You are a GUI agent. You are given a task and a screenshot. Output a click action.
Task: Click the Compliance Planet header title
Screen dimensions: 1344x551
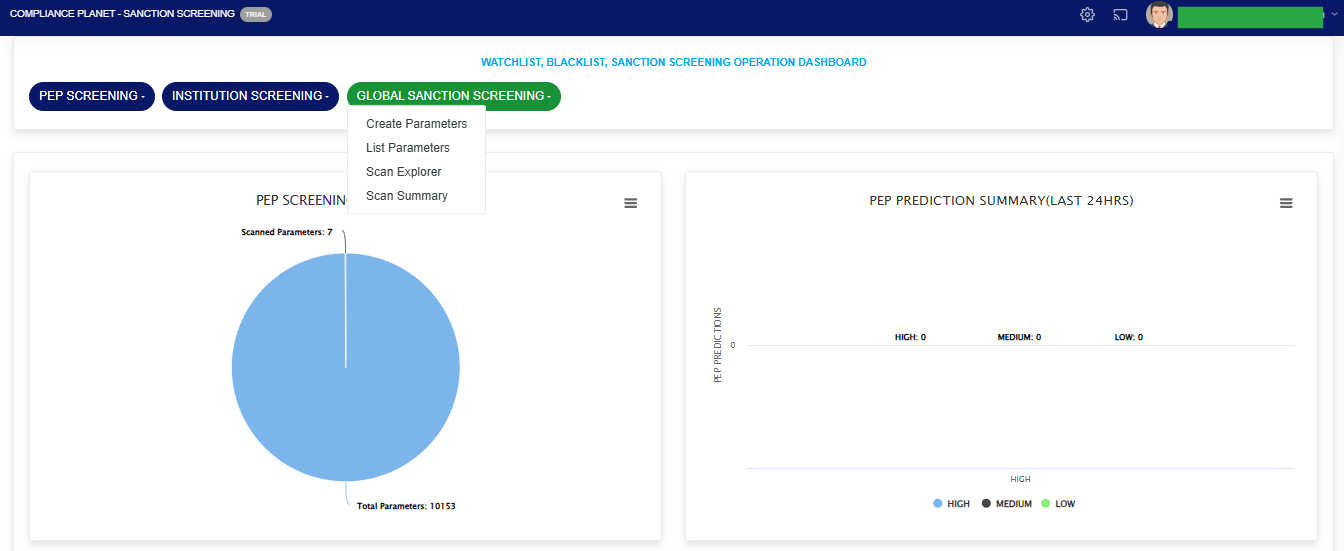coord(122,15)
